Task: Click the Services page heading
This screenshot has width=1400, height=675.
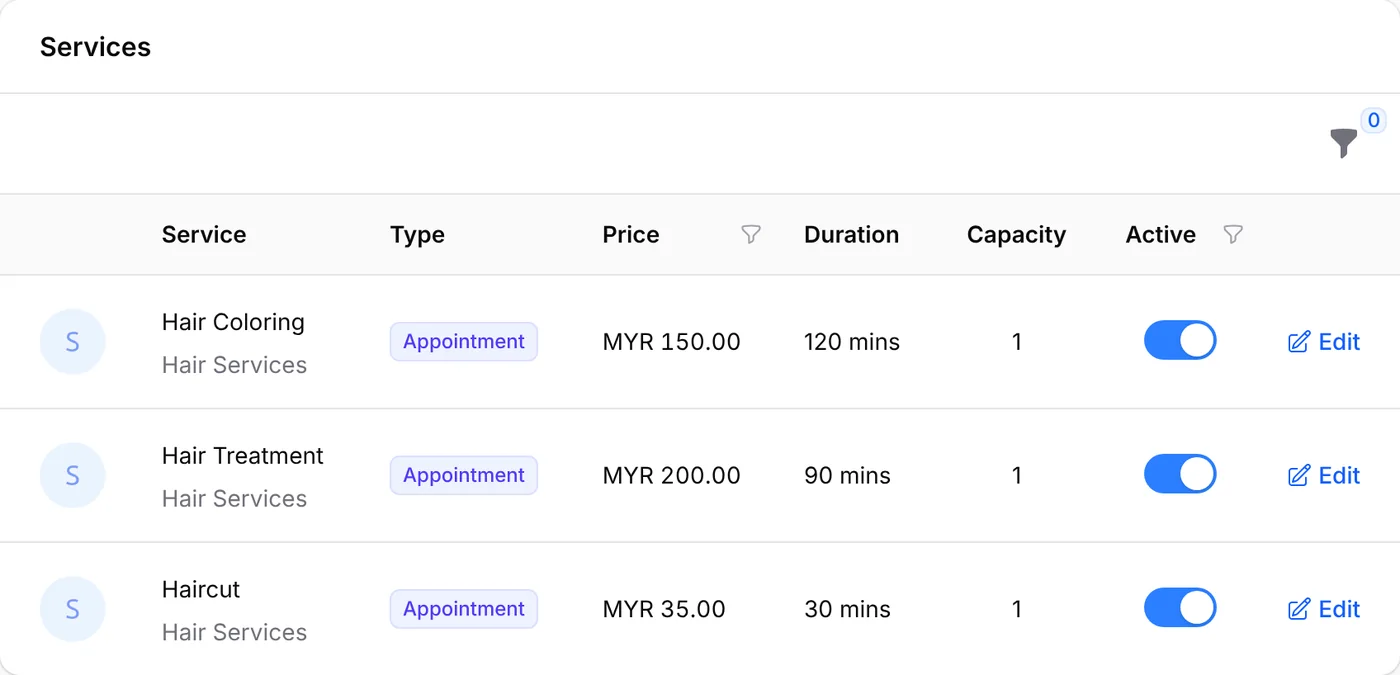Action: [x=95, y=47]
